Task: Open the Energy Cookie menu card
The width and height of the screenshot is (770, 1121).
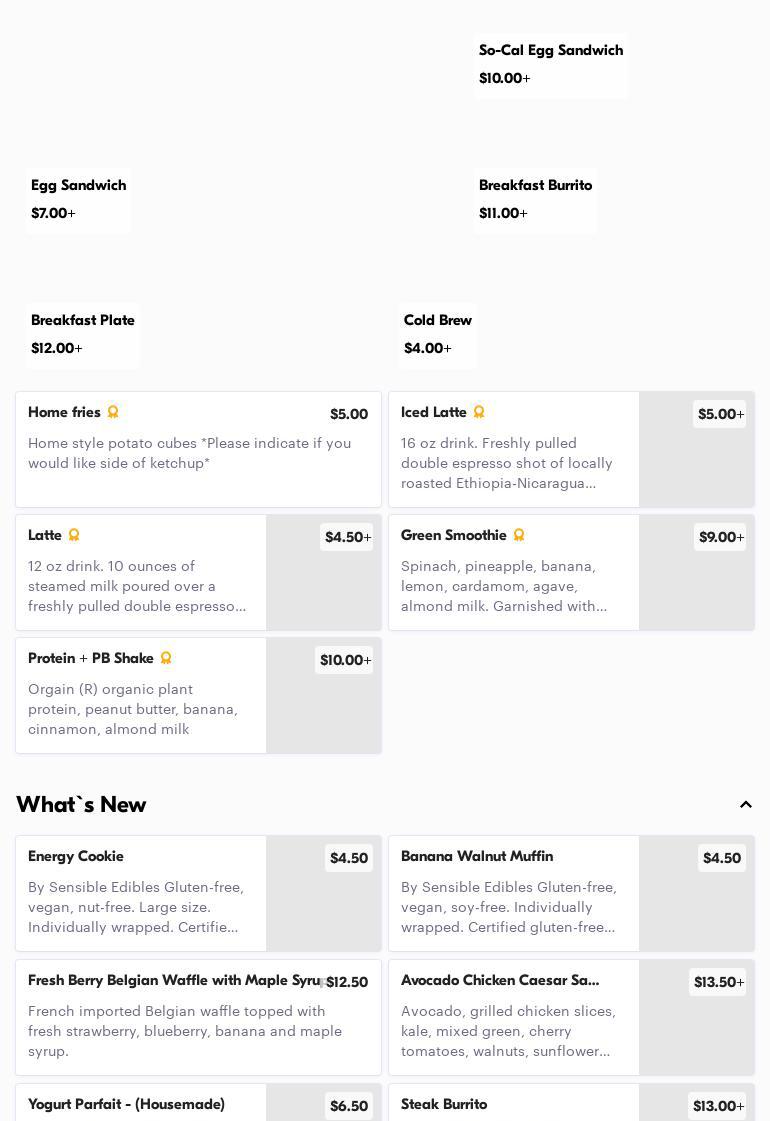Action: click(140, 893)
